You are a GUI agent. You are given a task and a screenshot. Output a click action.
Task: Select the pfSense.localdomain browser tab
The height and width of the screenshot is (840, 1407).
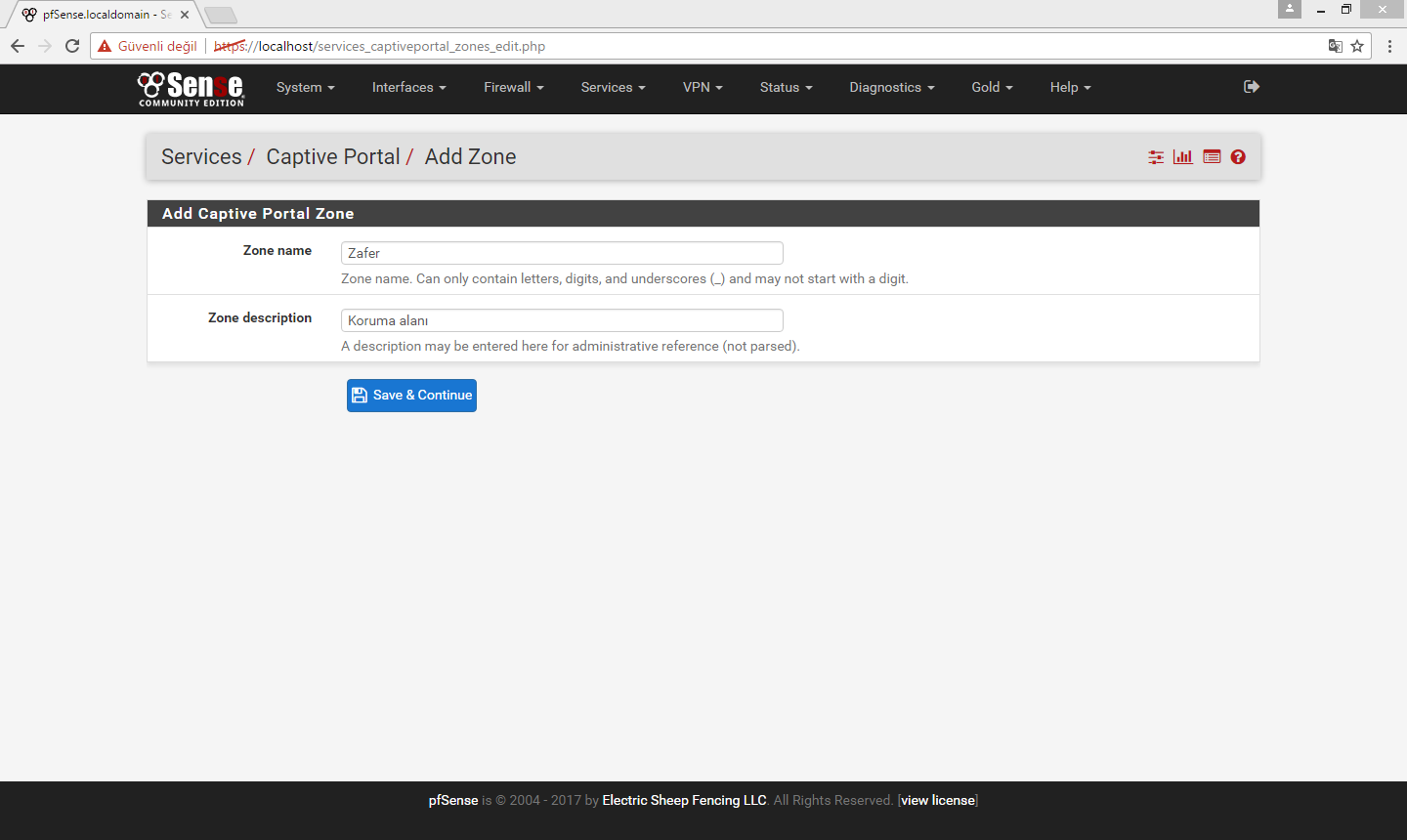coord(93,14)
